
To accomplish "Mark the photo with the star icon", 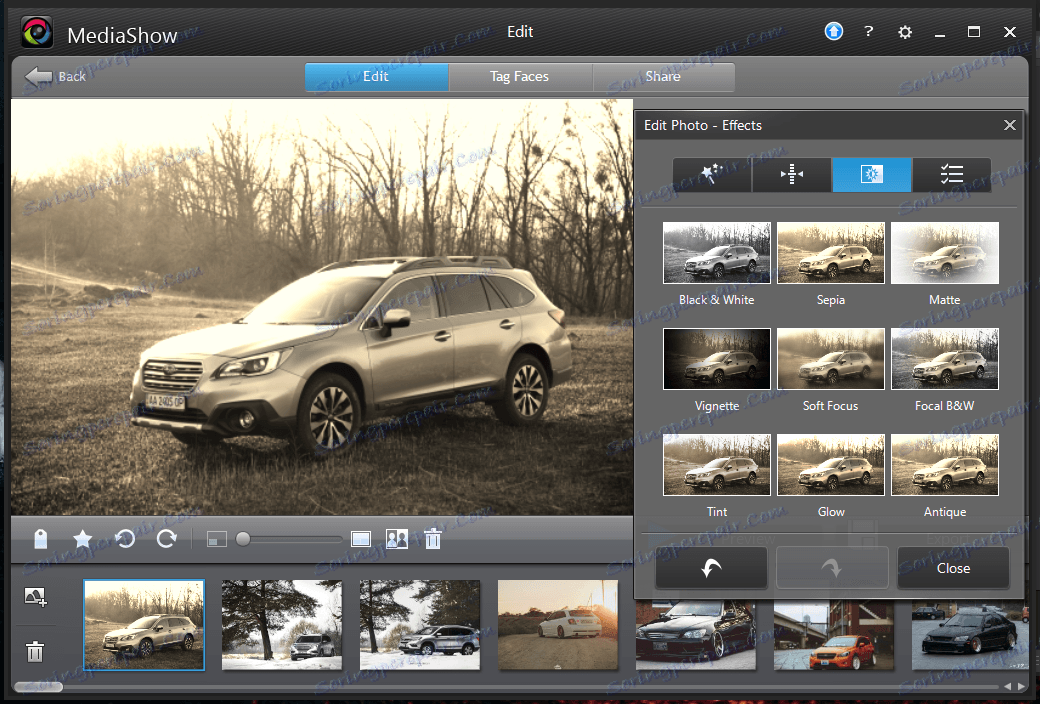I will click(82, 539).
